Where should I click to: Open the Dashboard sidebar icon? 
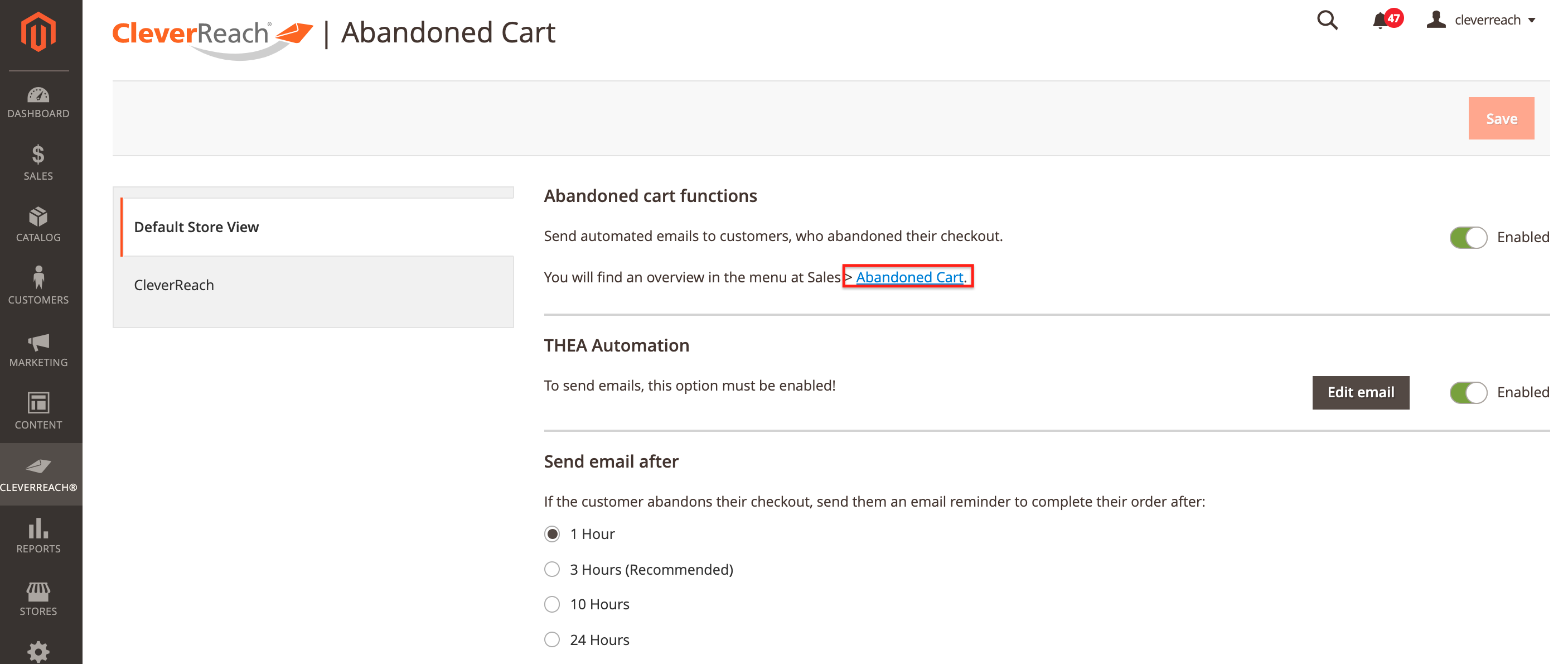[38, 102]
